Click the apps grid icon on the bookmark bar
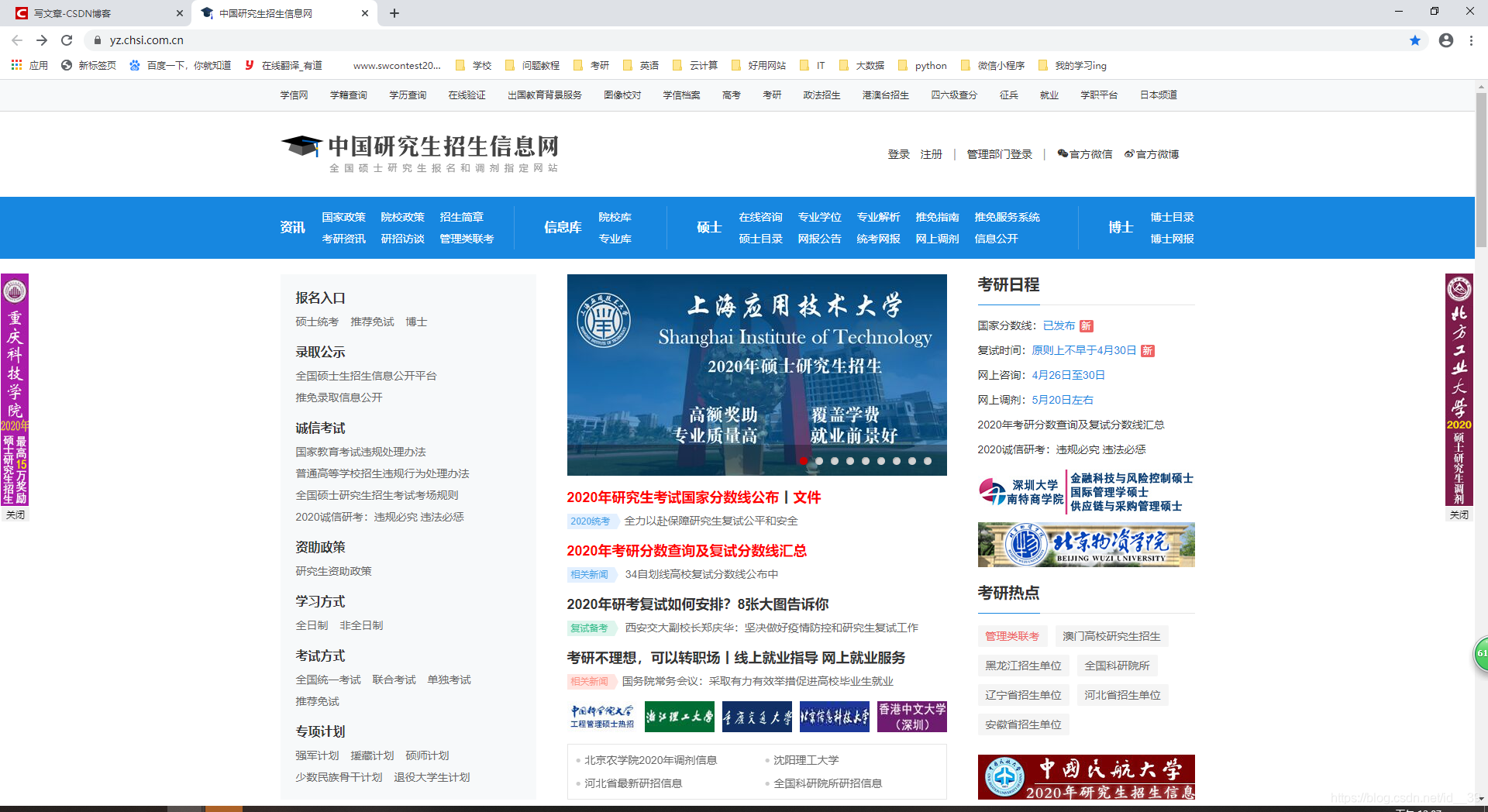1488x812 pixels. pyautogui.click(x=16, y=65)
